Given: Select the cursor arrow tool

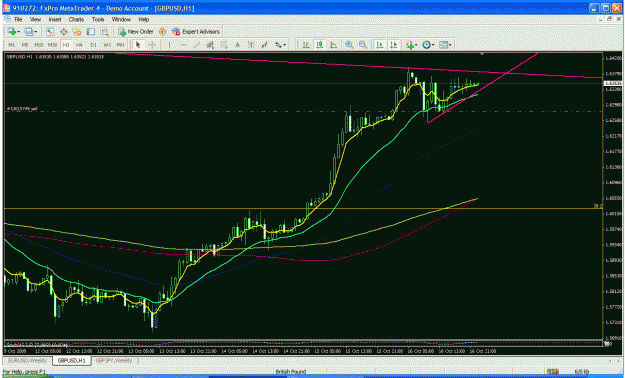Looking at the screenshot, I should (x=138, y=45).
